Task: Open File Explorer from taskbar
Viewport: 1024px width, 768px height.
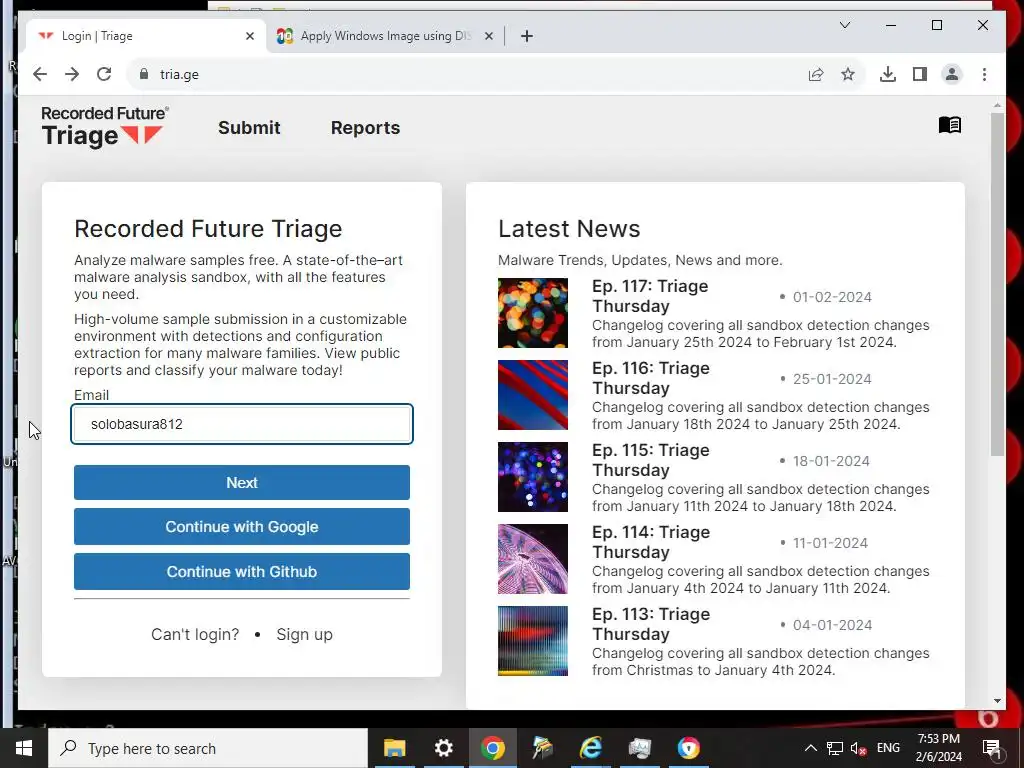Action: tap(394, 748)
